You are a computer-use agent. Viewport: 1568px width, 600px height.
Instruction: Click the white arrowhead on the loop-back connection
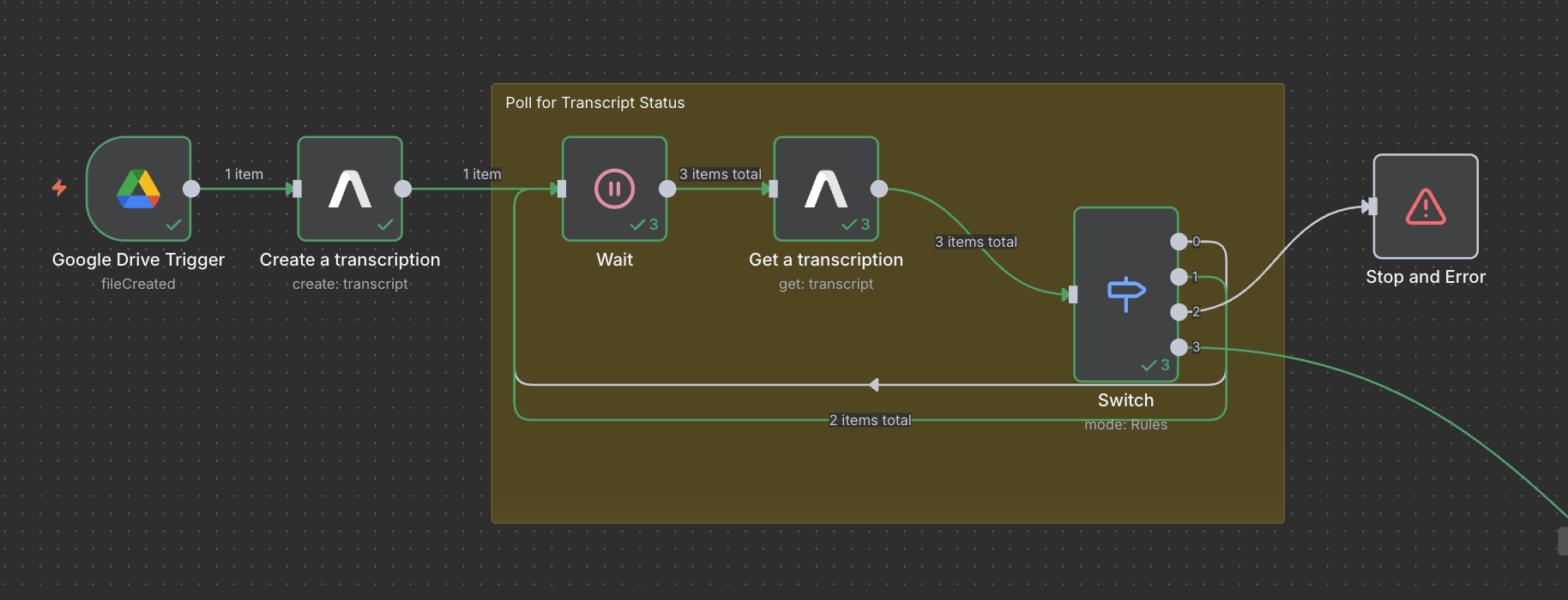874,385
